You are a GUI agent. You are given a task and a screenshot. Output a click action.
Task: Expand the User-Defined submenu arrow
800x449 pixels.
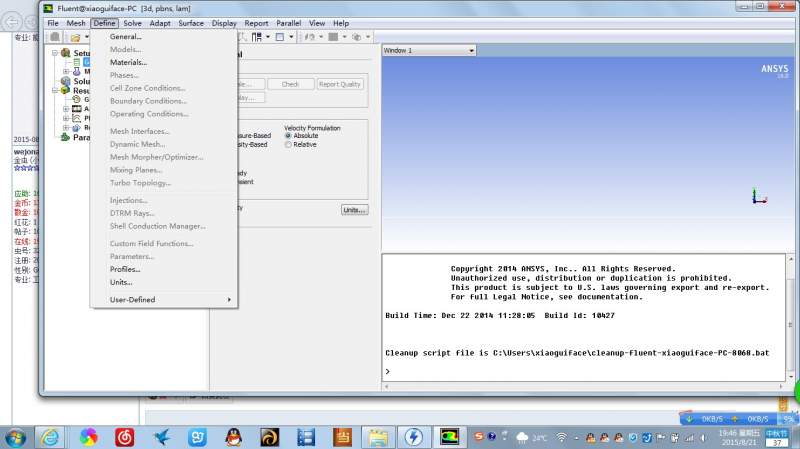(x=229, y=300)
